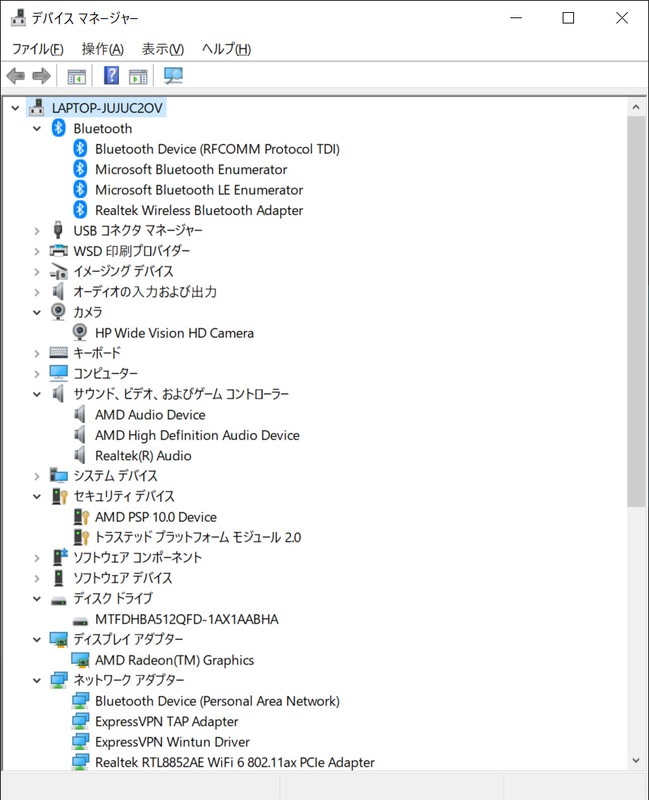Click the scrollbar up arrow
The height and width of the screenshot is (800, 649).
[x=635, y=107]
